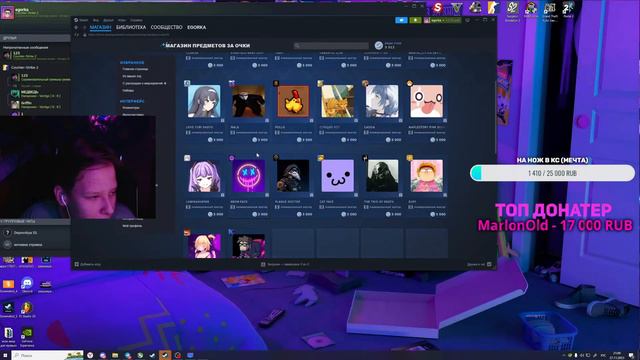Select the pixel chicken avatar item
Image resolution: width=640 pixels, height=360 pixels.
[293, 101]
